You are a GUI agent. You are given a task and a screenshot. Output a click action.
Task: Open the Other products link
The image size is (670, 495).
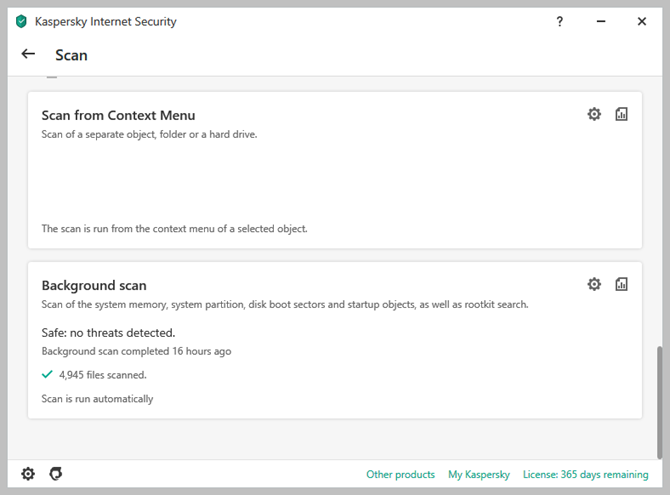(x=400, y=475)
